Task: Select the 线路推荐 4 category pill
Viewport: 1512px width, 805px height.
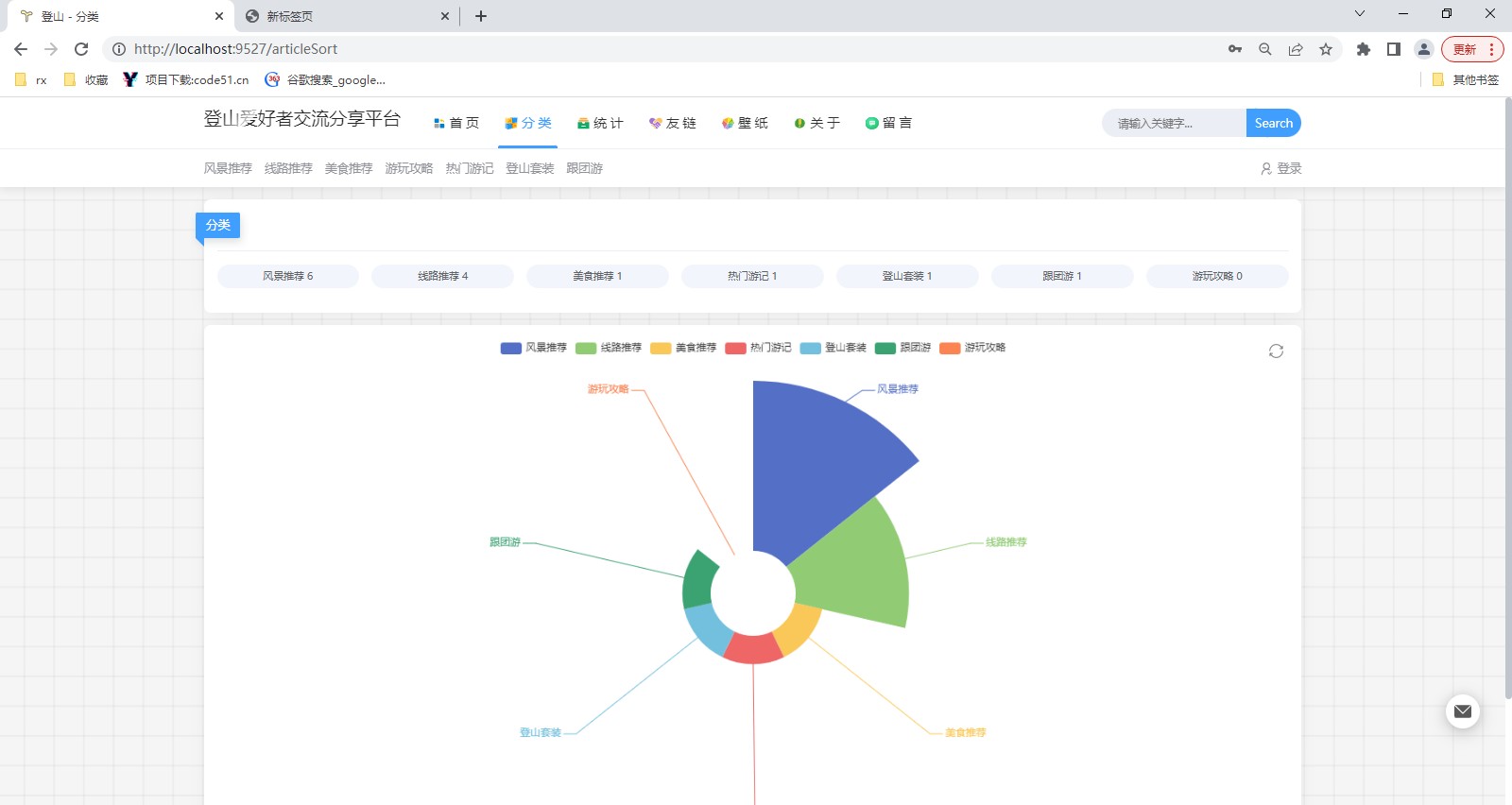Action: (x=442, y=276)
